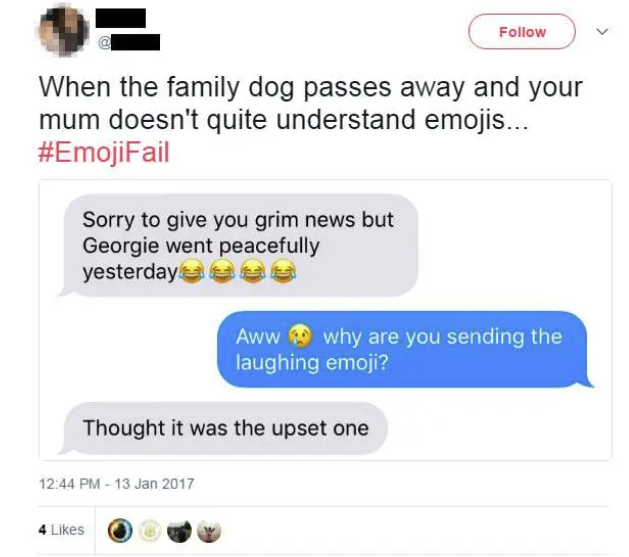
Task: Click the third liker's dark avatar
Action: click(x=179, y=531)
